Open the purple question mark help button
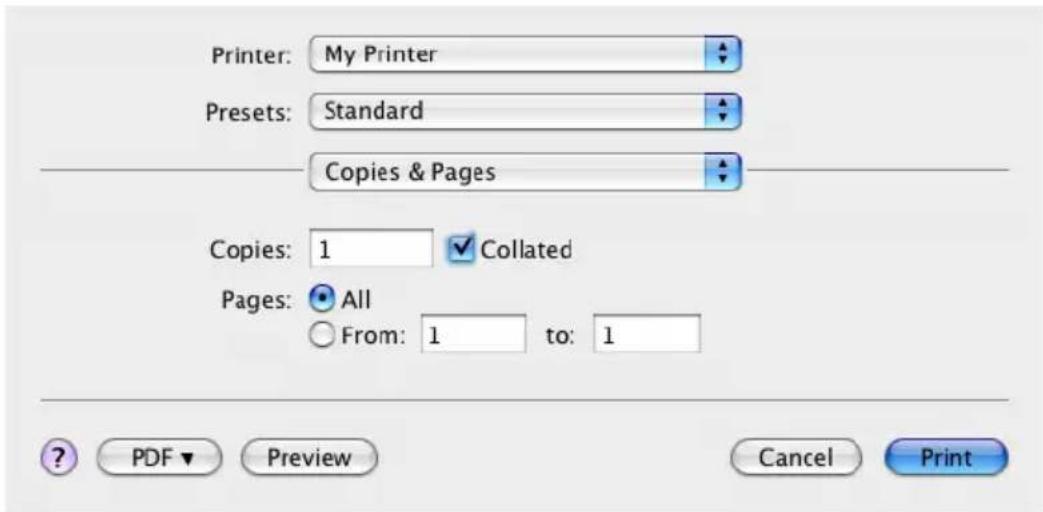The height and width of the screenshot is (512, 1043). [59, 457]
